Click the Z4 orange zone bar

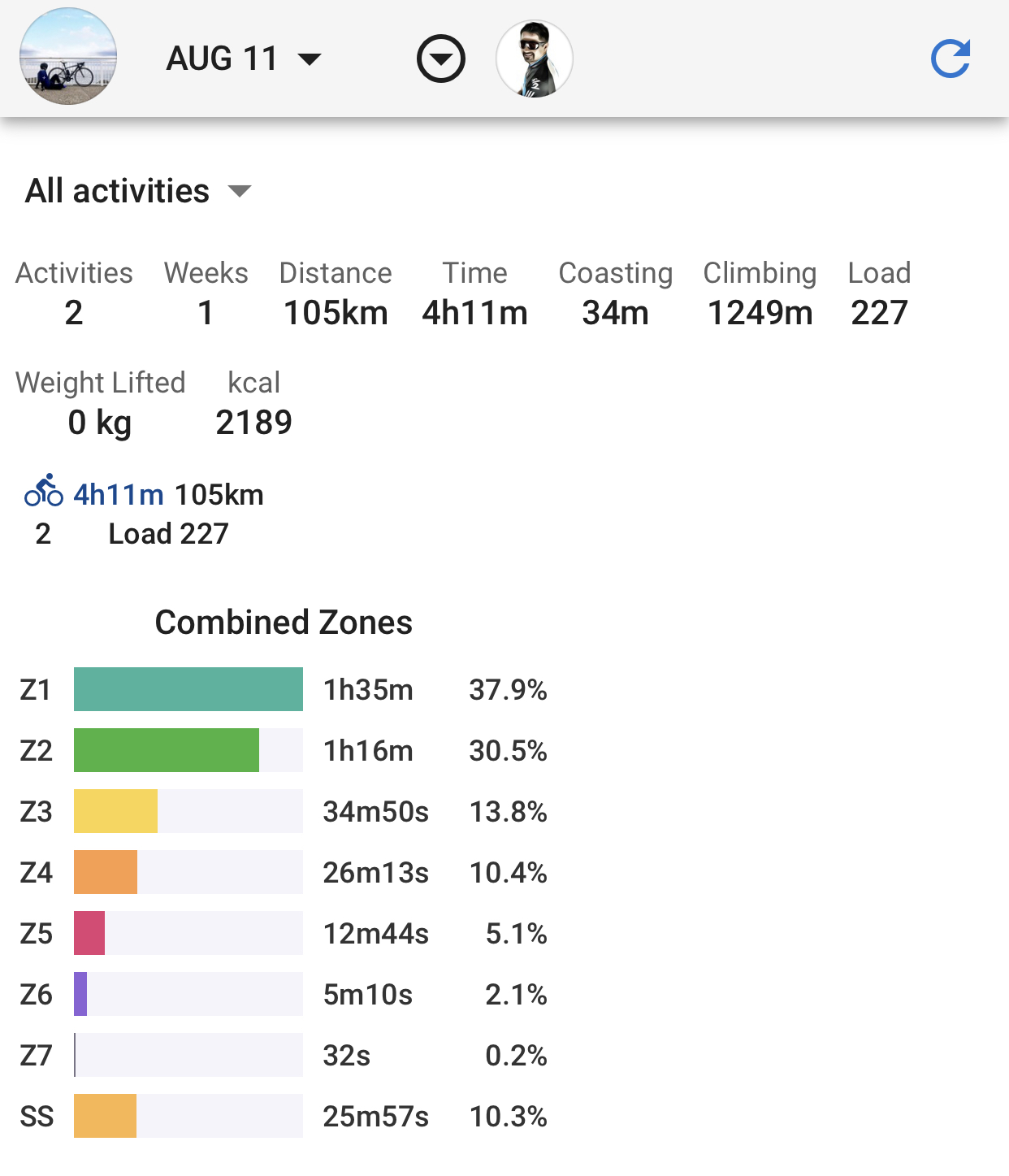pos(106,872)
